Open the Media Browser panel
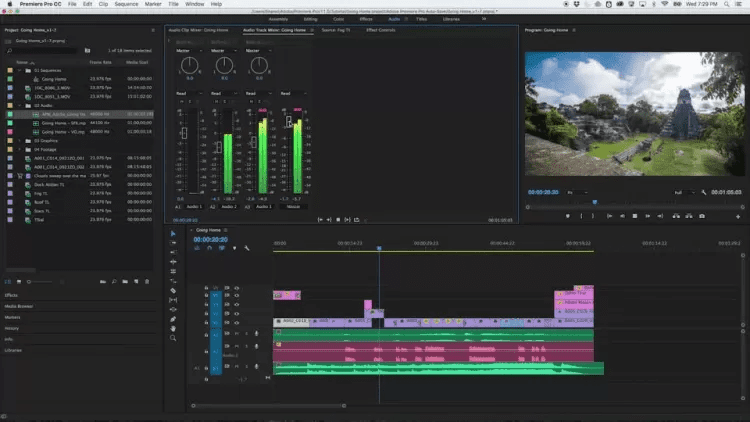750x422 pixels. tap(19, 306)
